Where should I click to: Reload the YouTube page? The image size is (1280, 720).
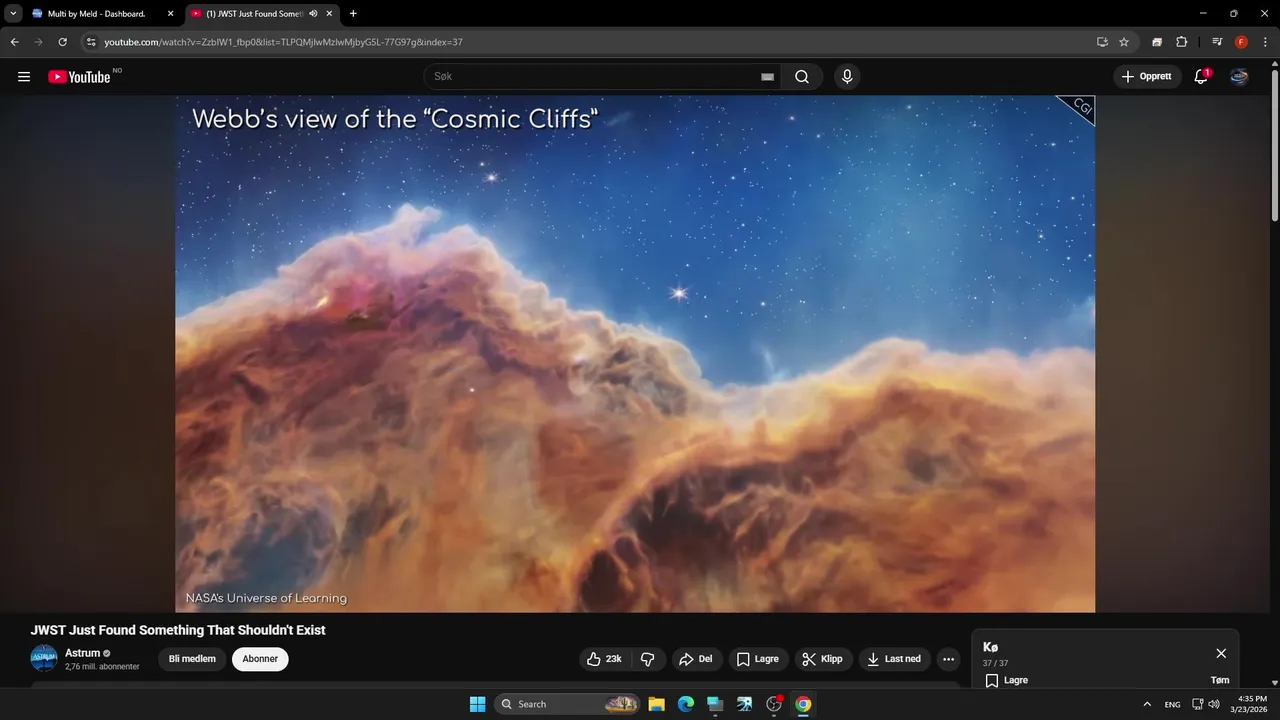[x=63, y=42]
